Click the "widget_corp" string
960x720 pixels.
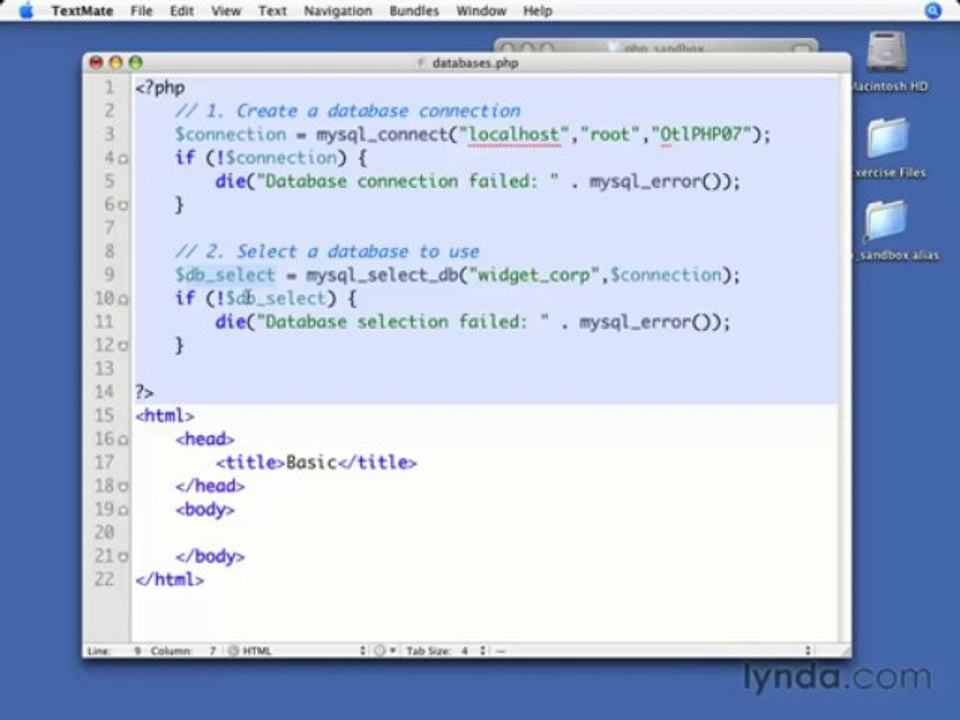click(534, 275)
